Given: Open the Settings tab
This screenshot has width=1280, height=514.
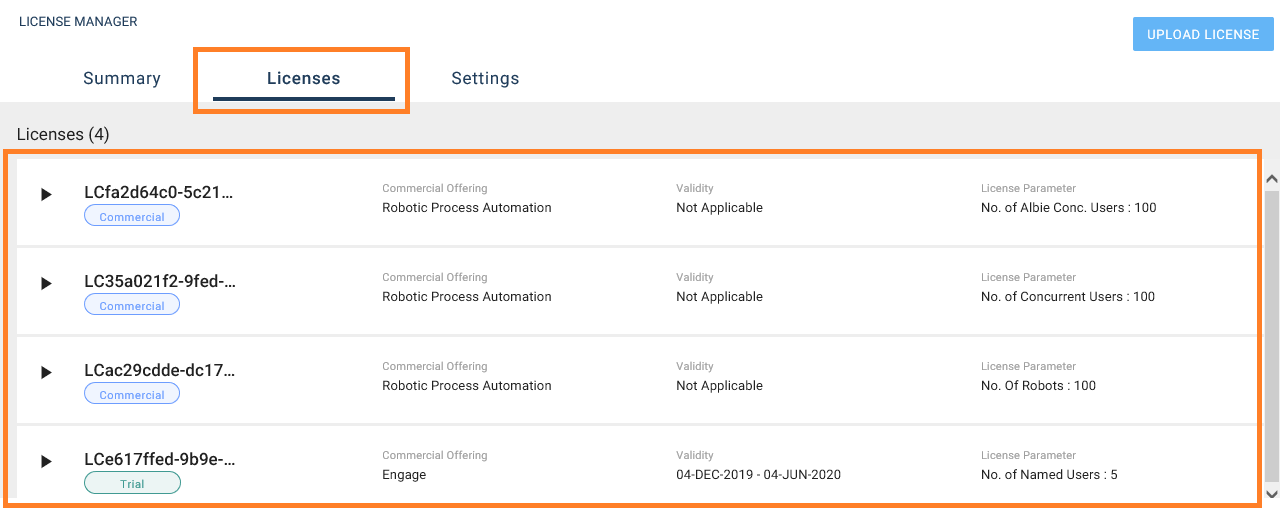Looking at the screenshot, I should point(485,78).
